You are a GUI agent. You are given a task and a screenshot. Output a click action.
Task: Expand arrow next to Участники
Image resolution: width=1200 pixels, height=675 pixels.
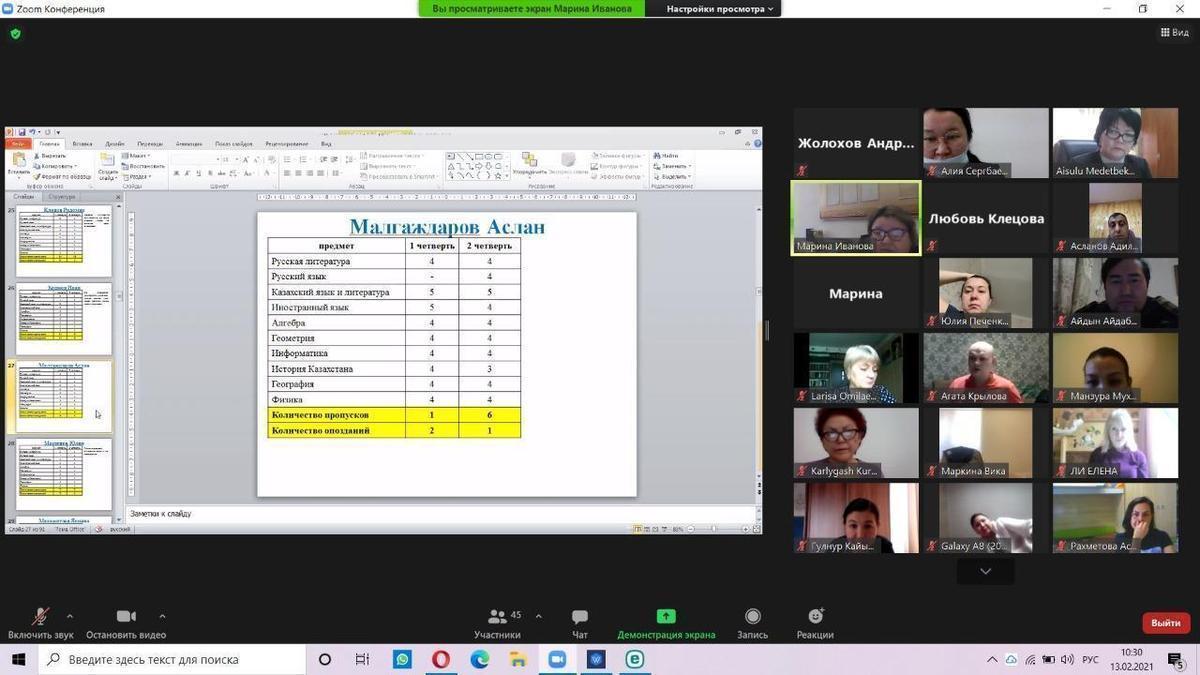pyautogui.click(x=538, y=616)
